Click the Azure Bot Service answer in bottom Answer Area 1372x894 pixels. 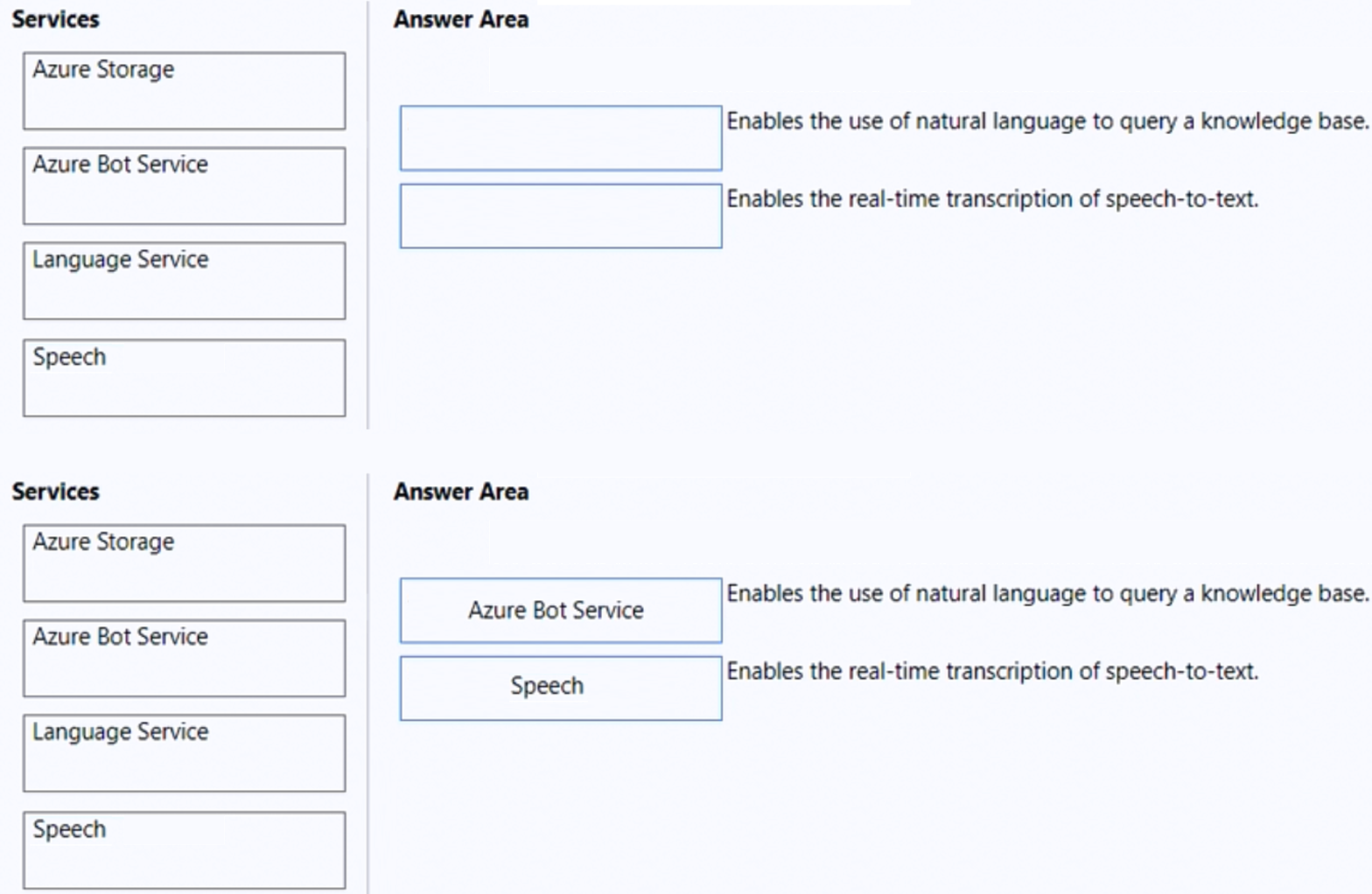[560, 610]
